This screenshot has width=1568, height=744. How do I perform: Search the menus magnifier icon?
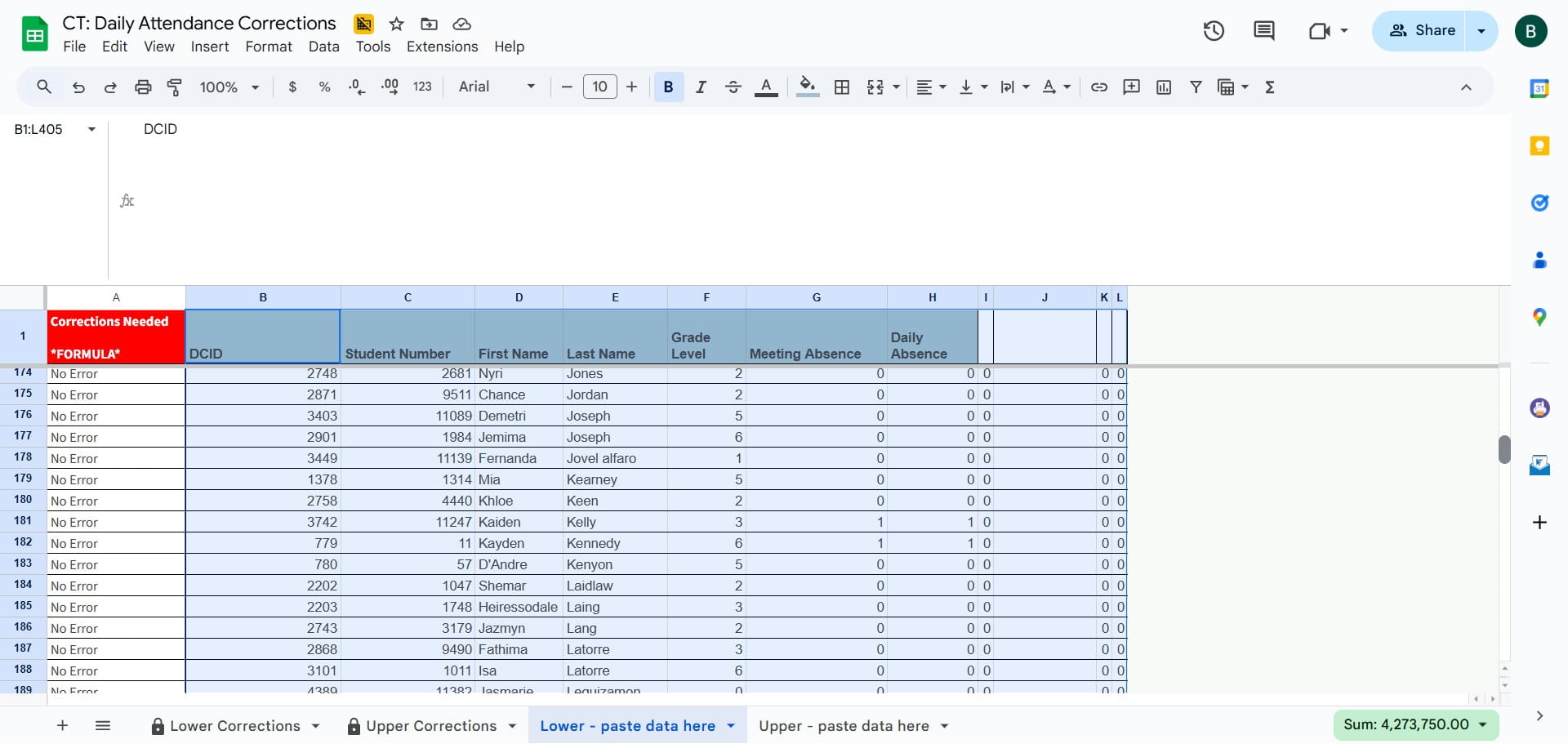click(x=44, y=87)
